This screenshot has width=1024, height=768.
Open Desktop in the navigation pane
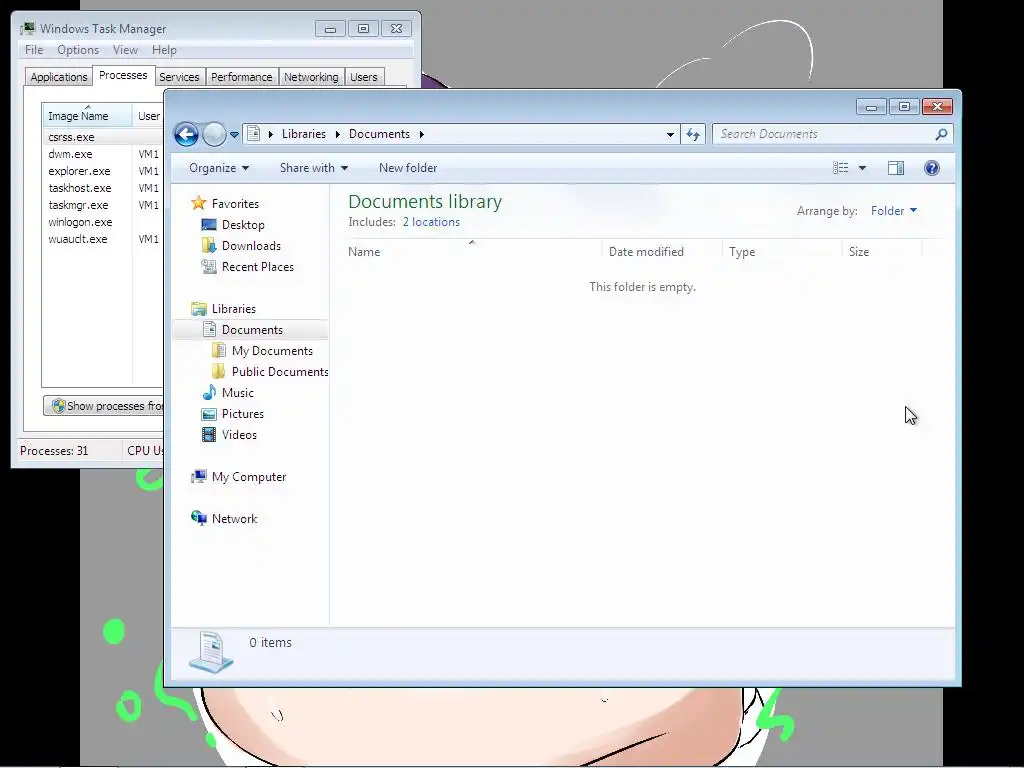[243, 225]
